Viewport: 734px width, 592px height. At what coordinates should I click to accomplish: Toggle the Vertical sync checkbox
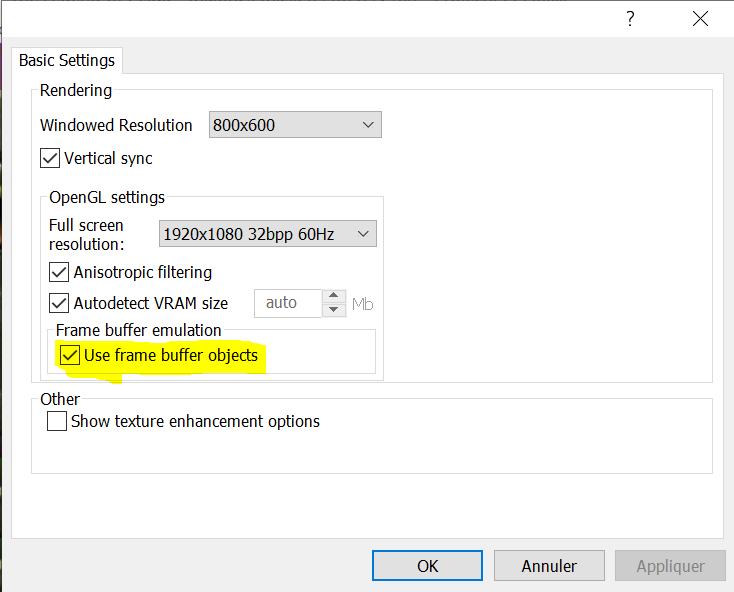50,158
